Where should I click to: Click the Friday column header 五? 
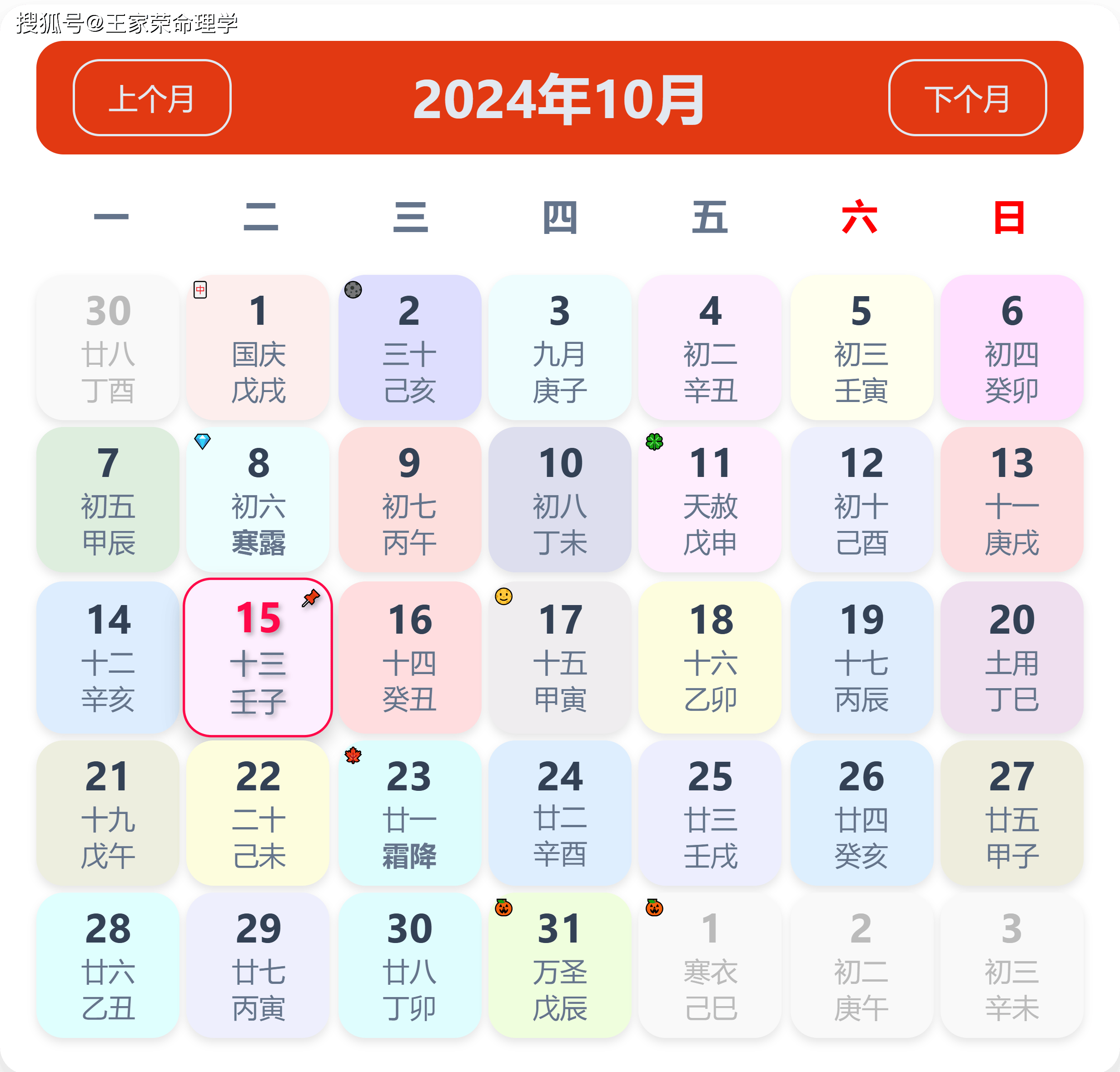pyautogui.click(x=710, y=217)
